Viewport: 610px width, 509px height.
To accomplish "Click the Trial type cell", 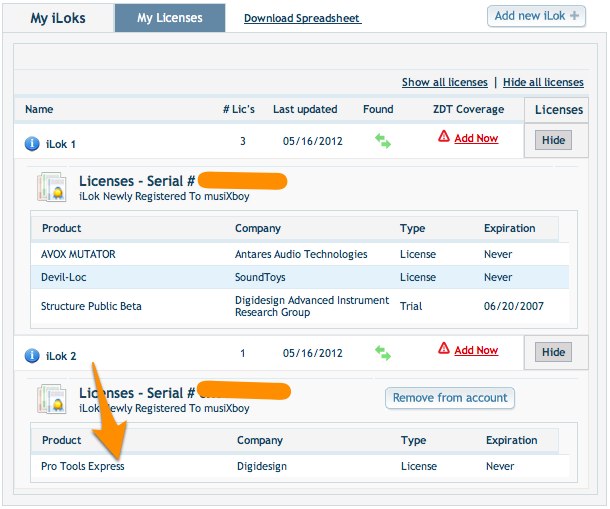I will tap(411, 306).
